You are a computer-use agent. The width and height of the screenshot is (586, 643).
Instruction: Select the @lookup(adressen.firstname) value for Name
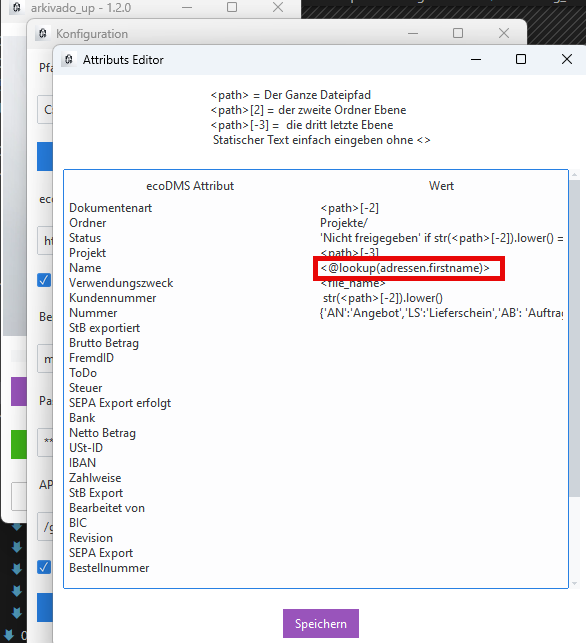click(405, 268)
